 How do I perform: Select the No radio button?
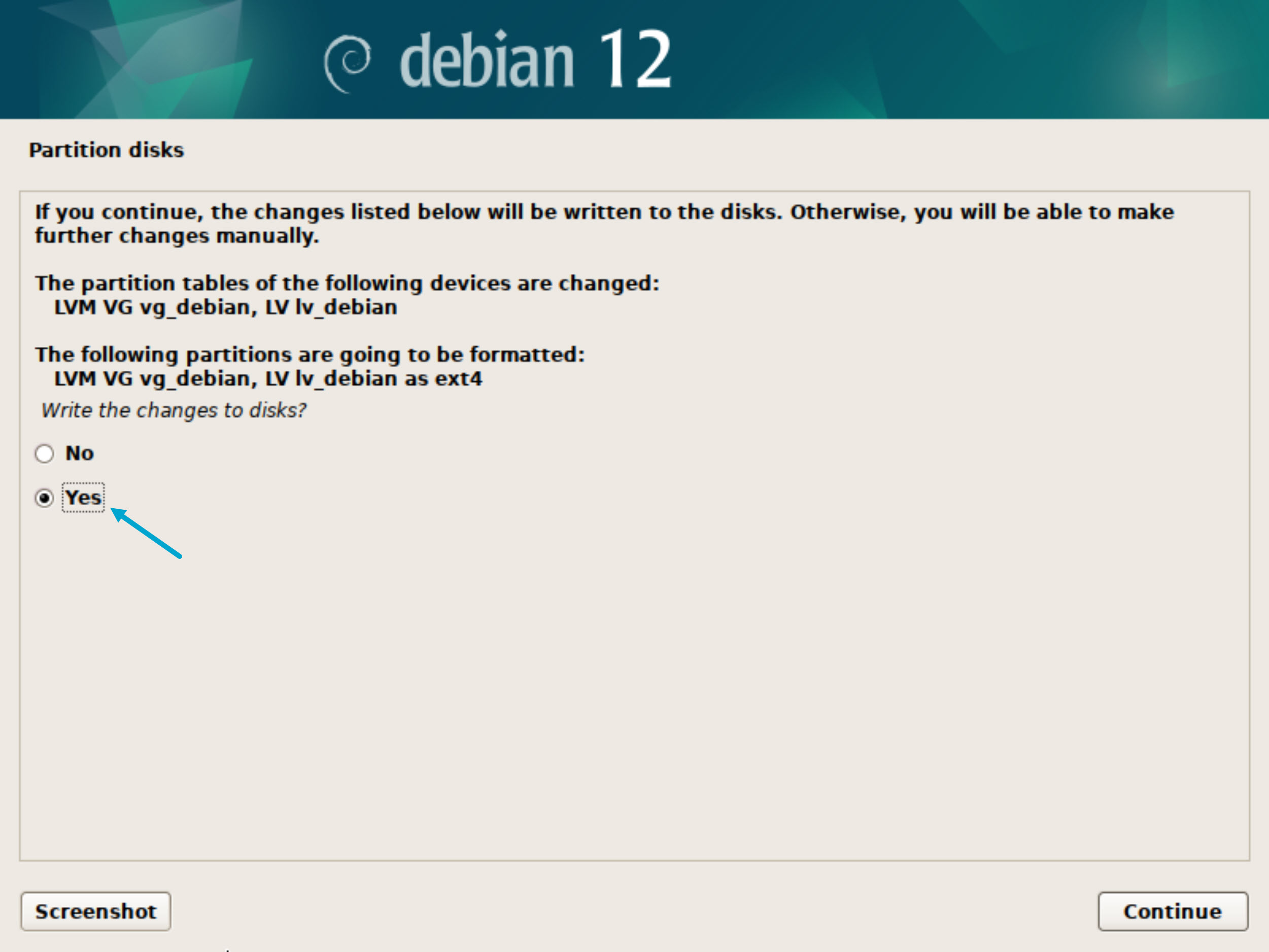44,453
